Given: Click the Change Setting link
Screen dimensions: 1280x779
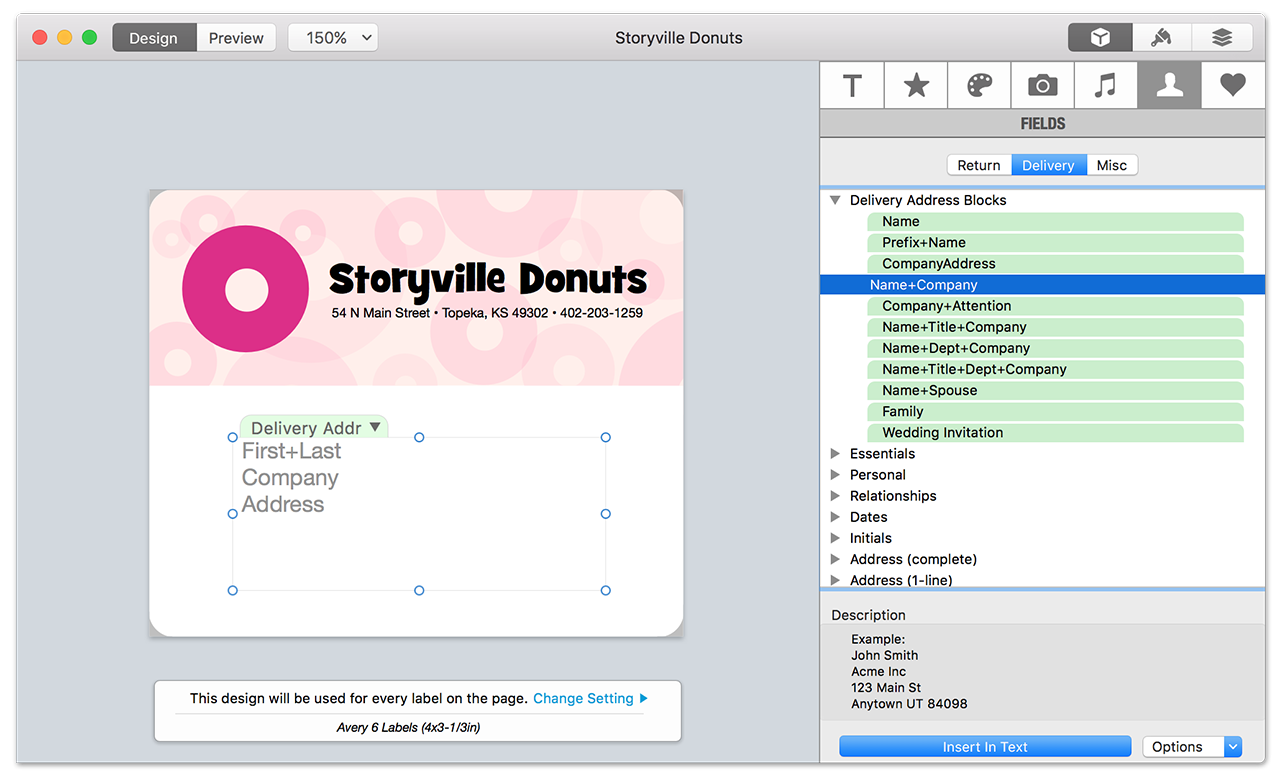Looking at the screenshot, I should point(591,698).
